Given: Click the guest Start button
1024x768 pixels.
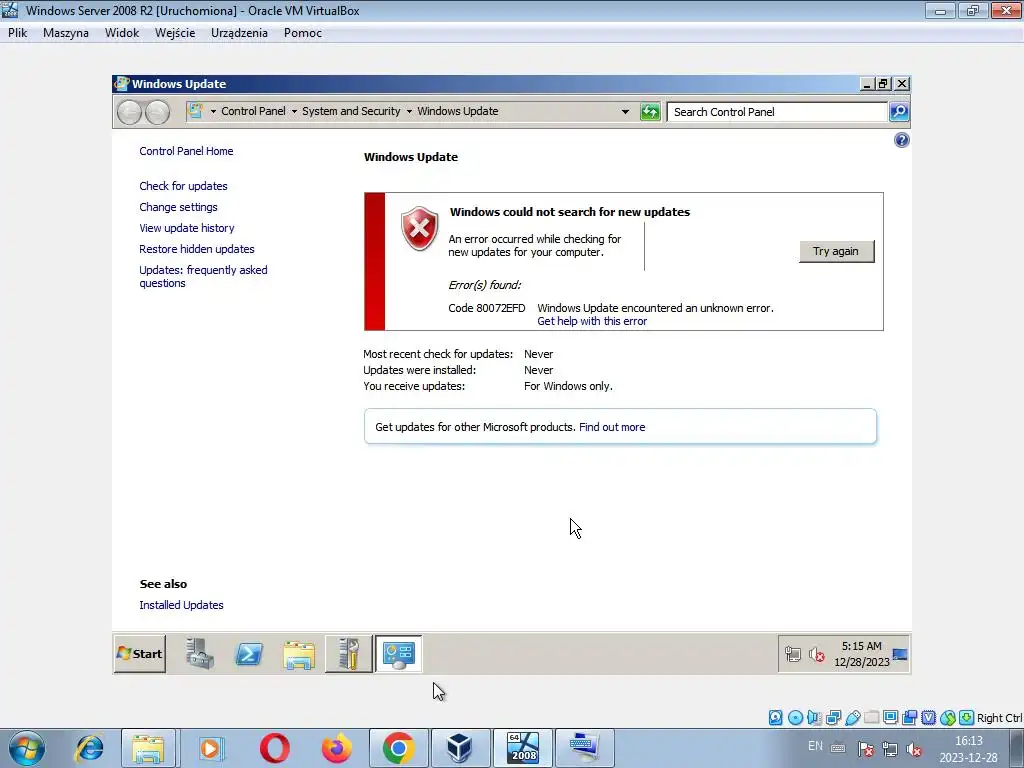Looking at the screenshot, I should (x=140, y=654).
